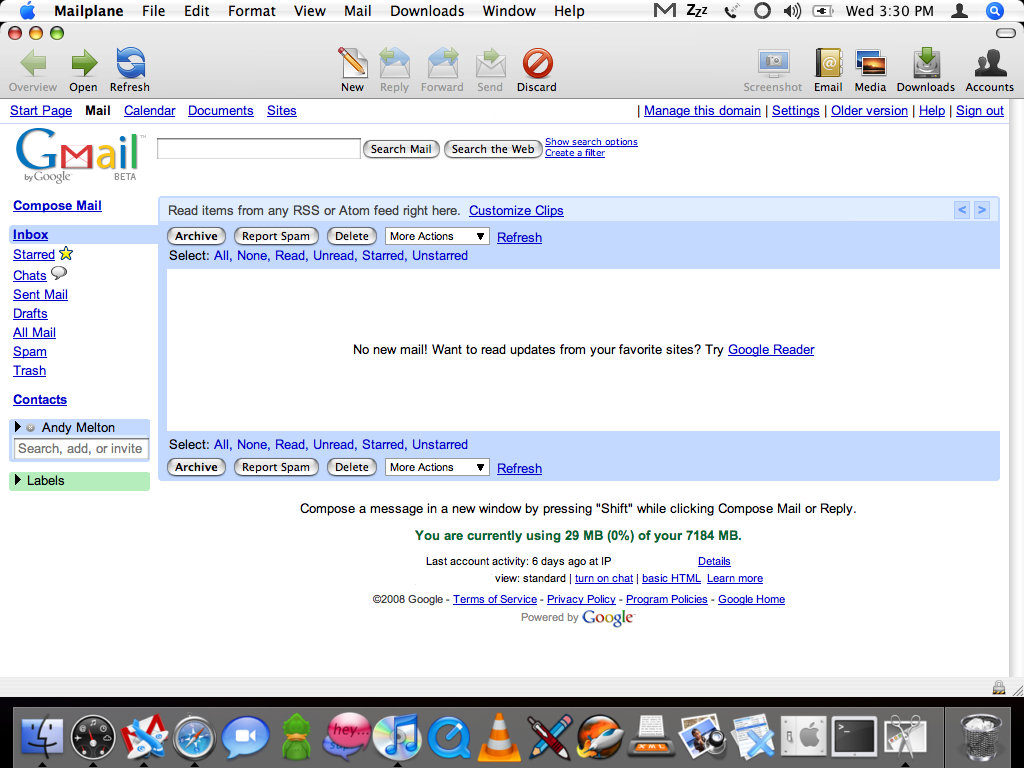Click the Overview back arrow toolbar icon
Image resolution: width=1024 pixels, height=768 pixels.
(33, 64)
